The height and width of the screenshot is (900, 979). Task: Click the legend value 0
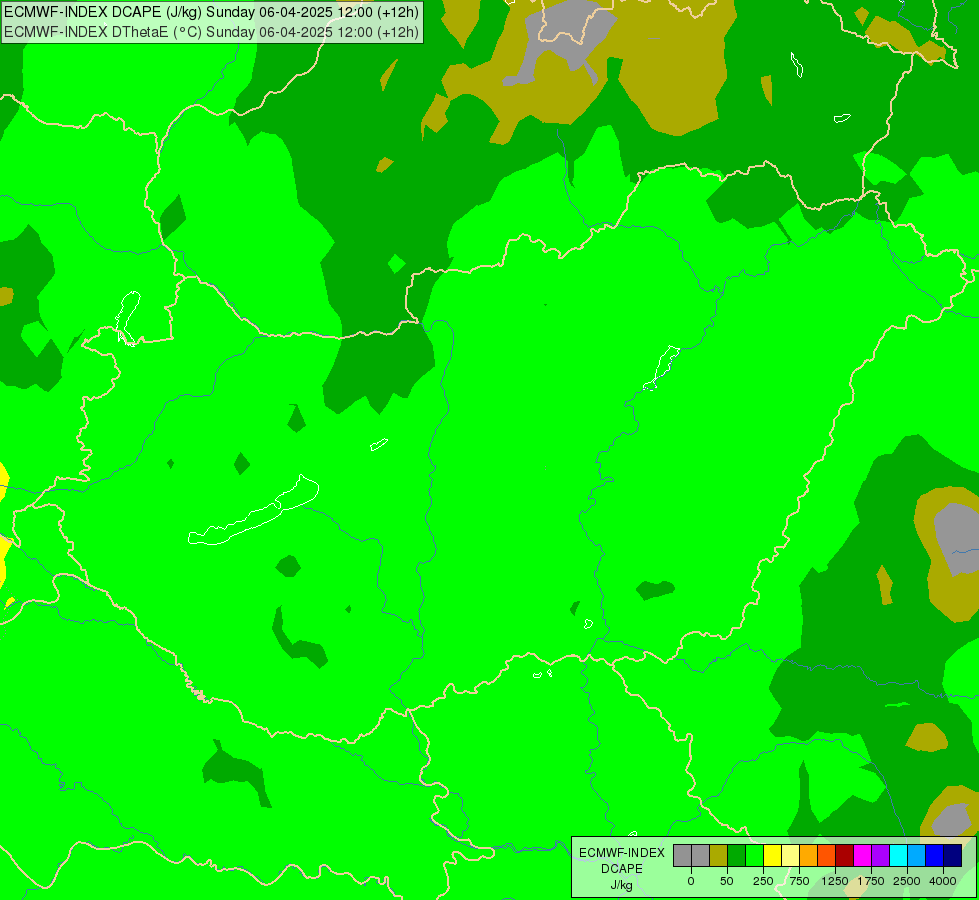(x=691, y=881)
